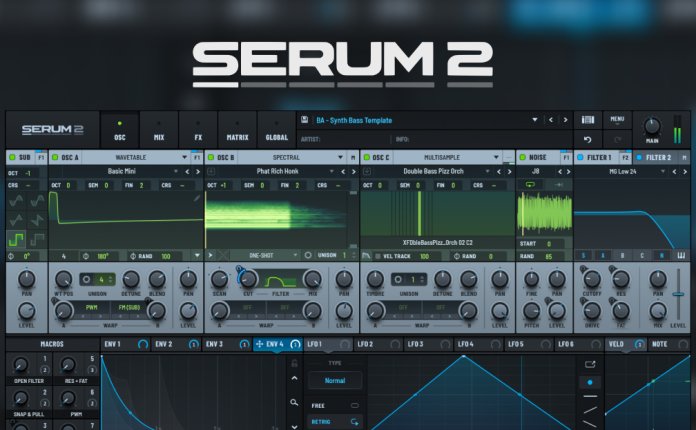
Task: Click the filter CUTOFF knob
Action: [x=592, y=279]
